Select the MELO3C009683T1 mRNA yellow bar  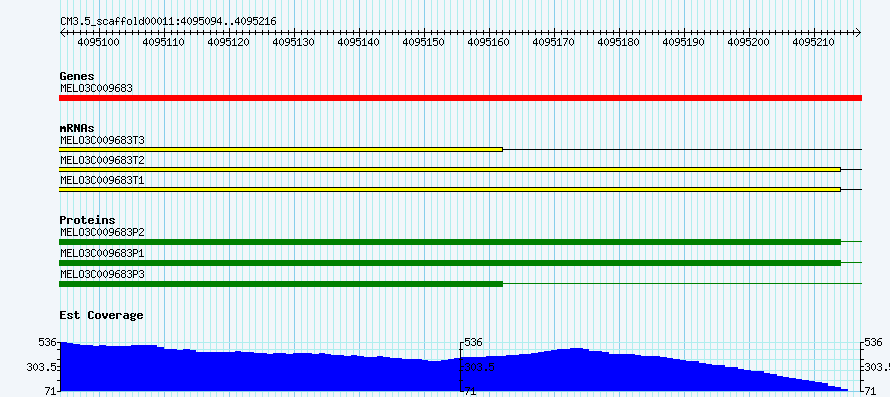click(450, 189)
